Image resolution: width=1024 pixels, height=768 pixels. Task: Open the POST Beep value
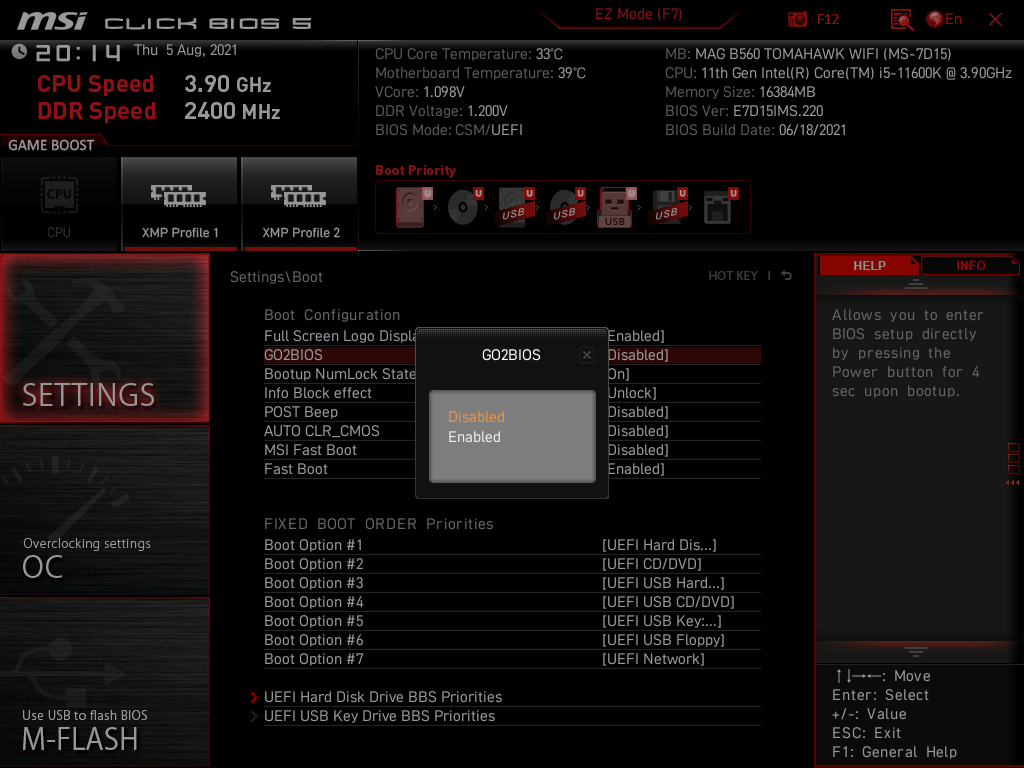coord(638,411)
